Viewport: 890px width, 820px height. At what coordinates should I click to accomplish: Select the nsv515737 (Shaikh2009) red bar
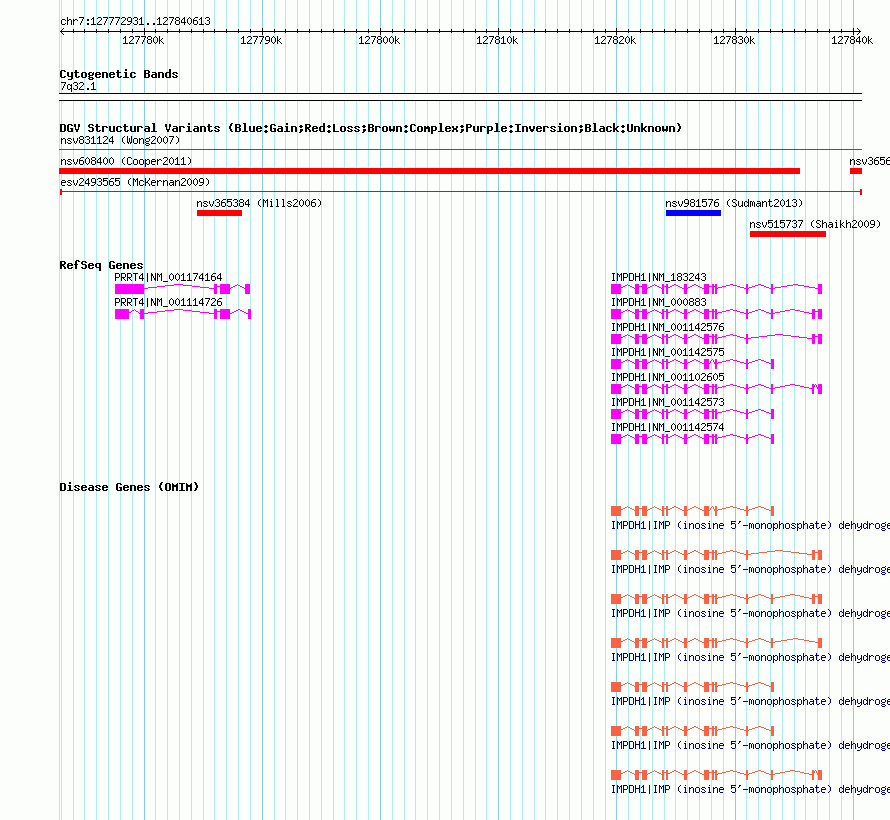788,234
